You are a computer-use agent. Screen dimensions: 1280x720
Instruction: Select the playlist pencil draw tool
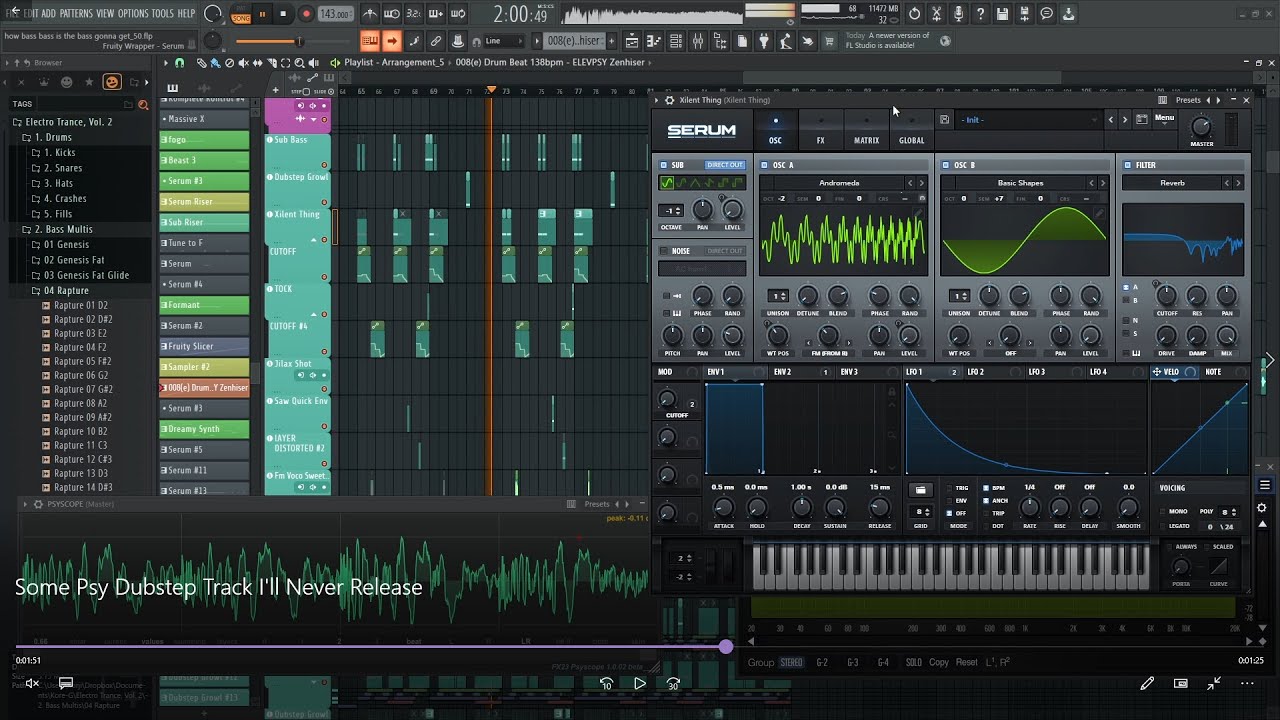[x=201, y=62]
